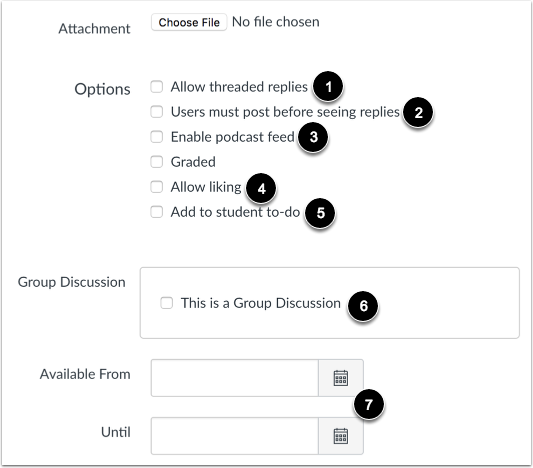Click the numbered callout 3 badge
The image size is (533, 468).
click(313, 137)
